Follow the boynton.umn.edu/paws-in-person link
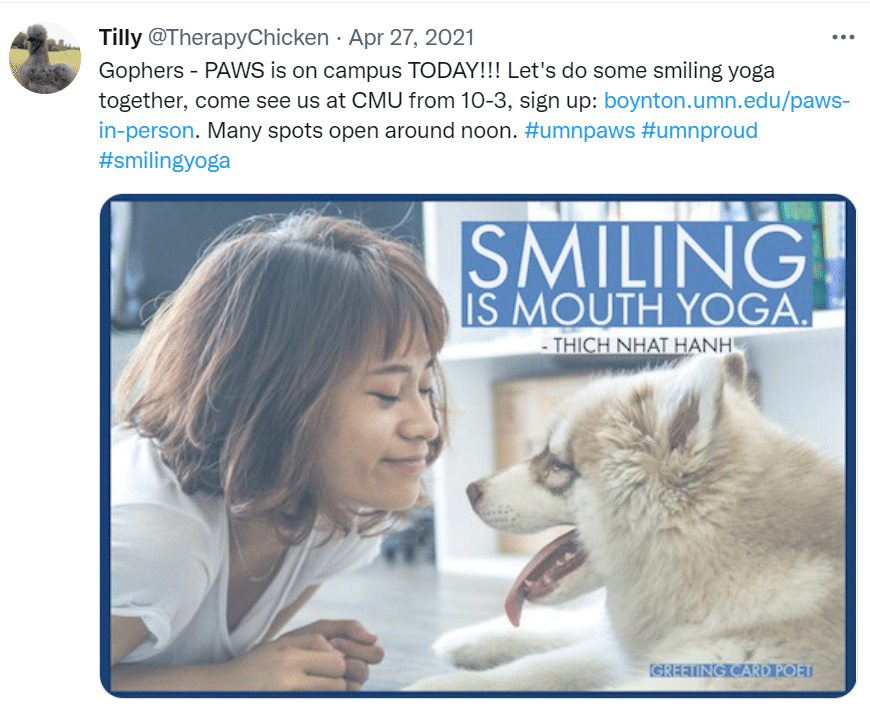Viewport: 870px width, 706px height. (x=726, y=101)
